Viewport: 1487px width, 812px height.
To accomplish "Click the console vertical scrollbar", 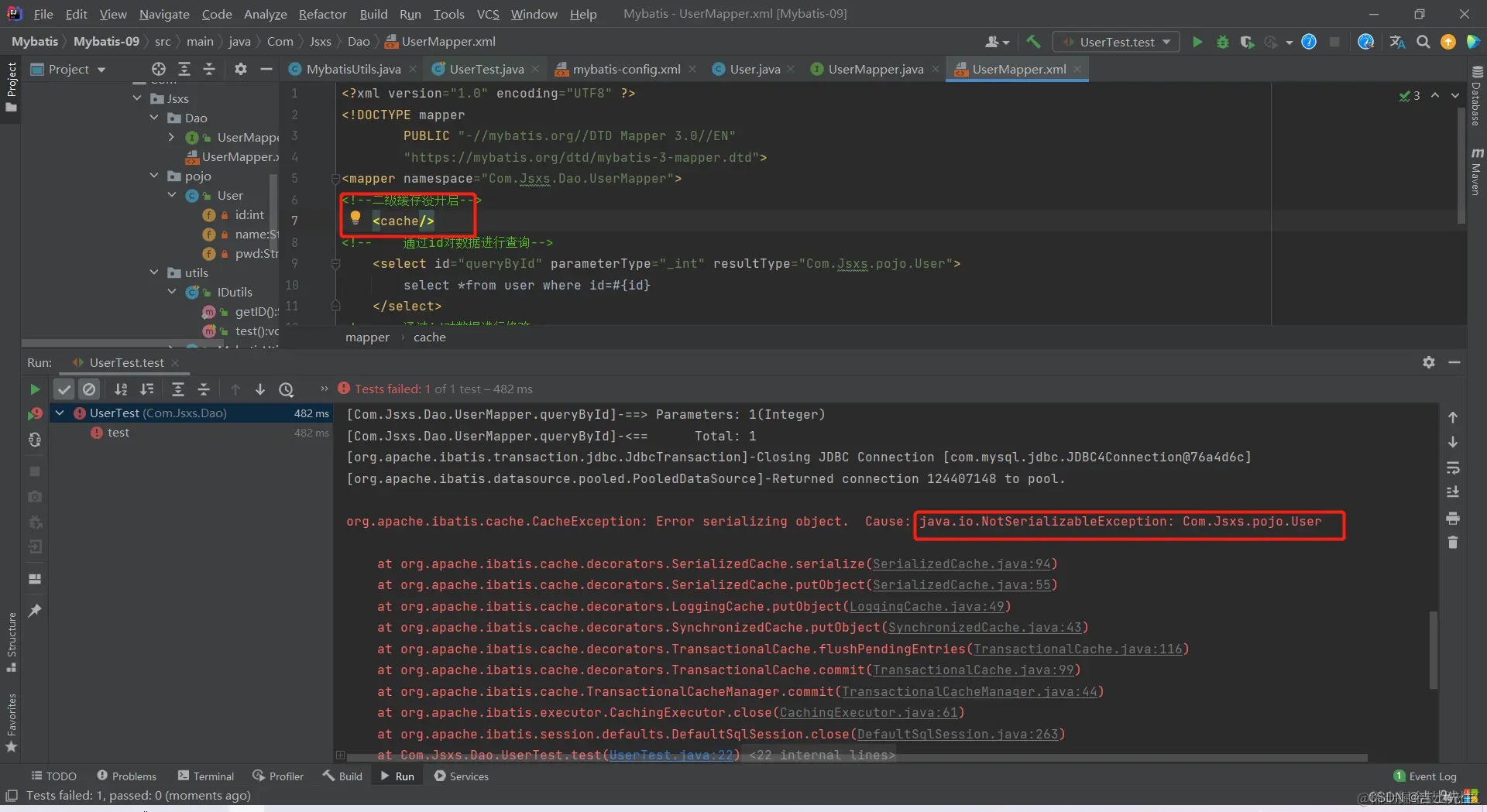I will coord(1434,650).
